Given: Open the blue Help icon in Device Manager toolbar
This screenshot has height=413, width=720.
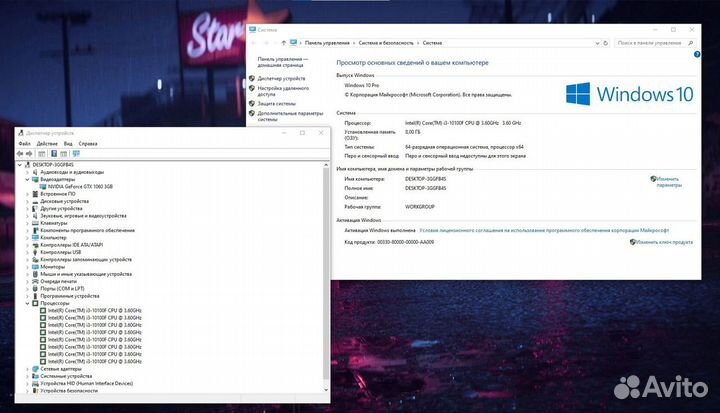Looking at the screenshot, I should pyautogui.click(x=54, y=154).
